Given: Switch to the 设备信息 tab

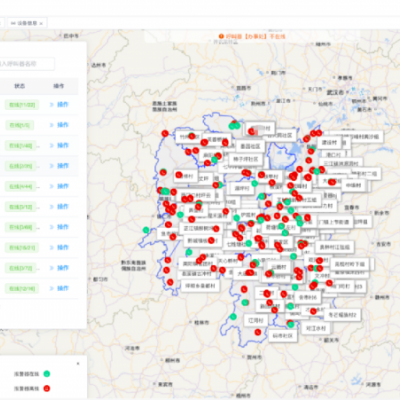Looking at the screenshot, I should [x=27, y=23].
